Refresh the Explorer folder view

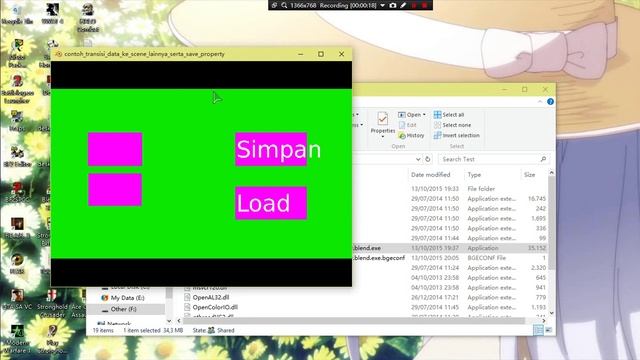(x=427, y=159)
